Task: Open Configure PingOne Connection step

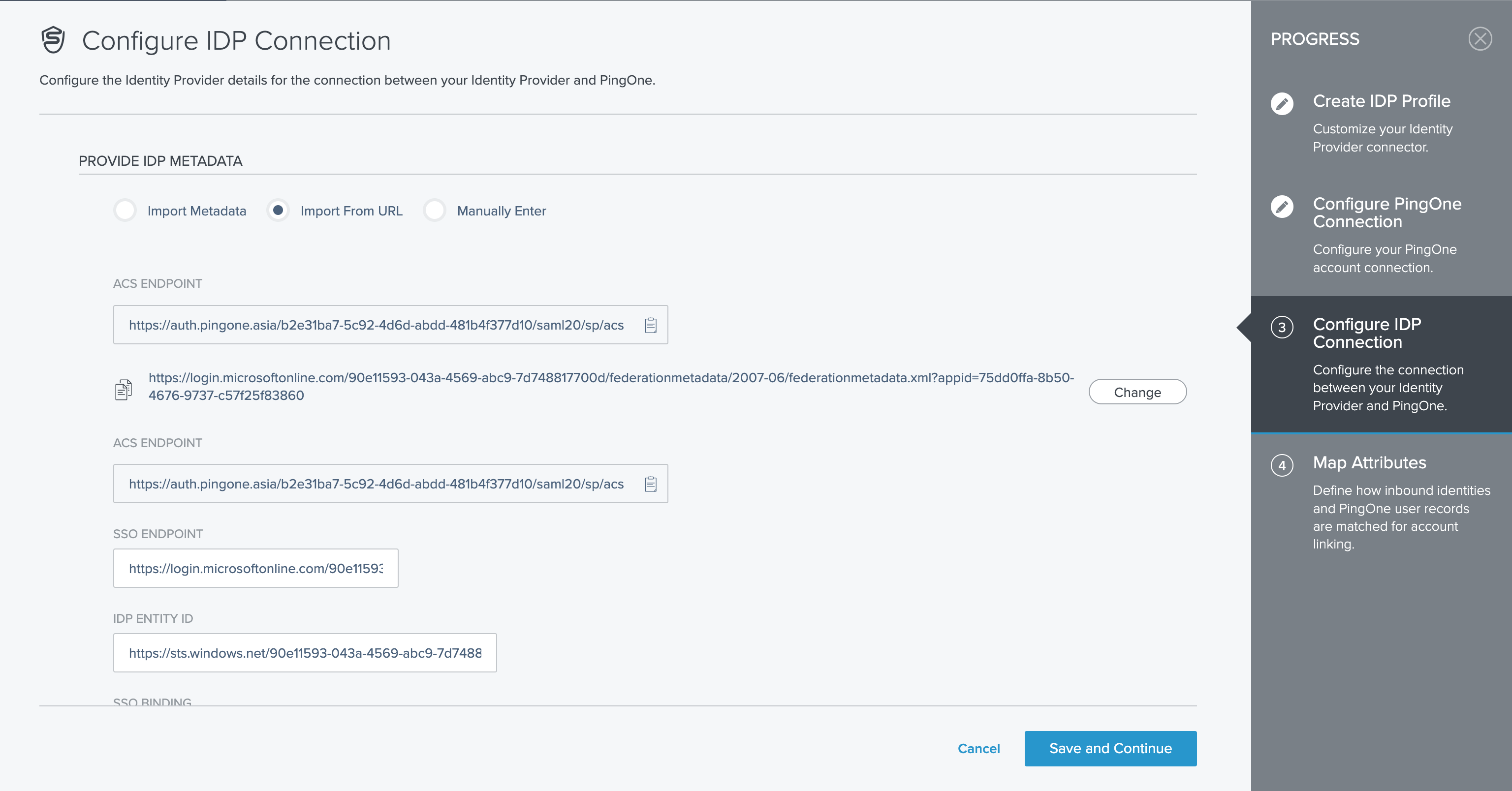Action: [x=1386, y=213]
